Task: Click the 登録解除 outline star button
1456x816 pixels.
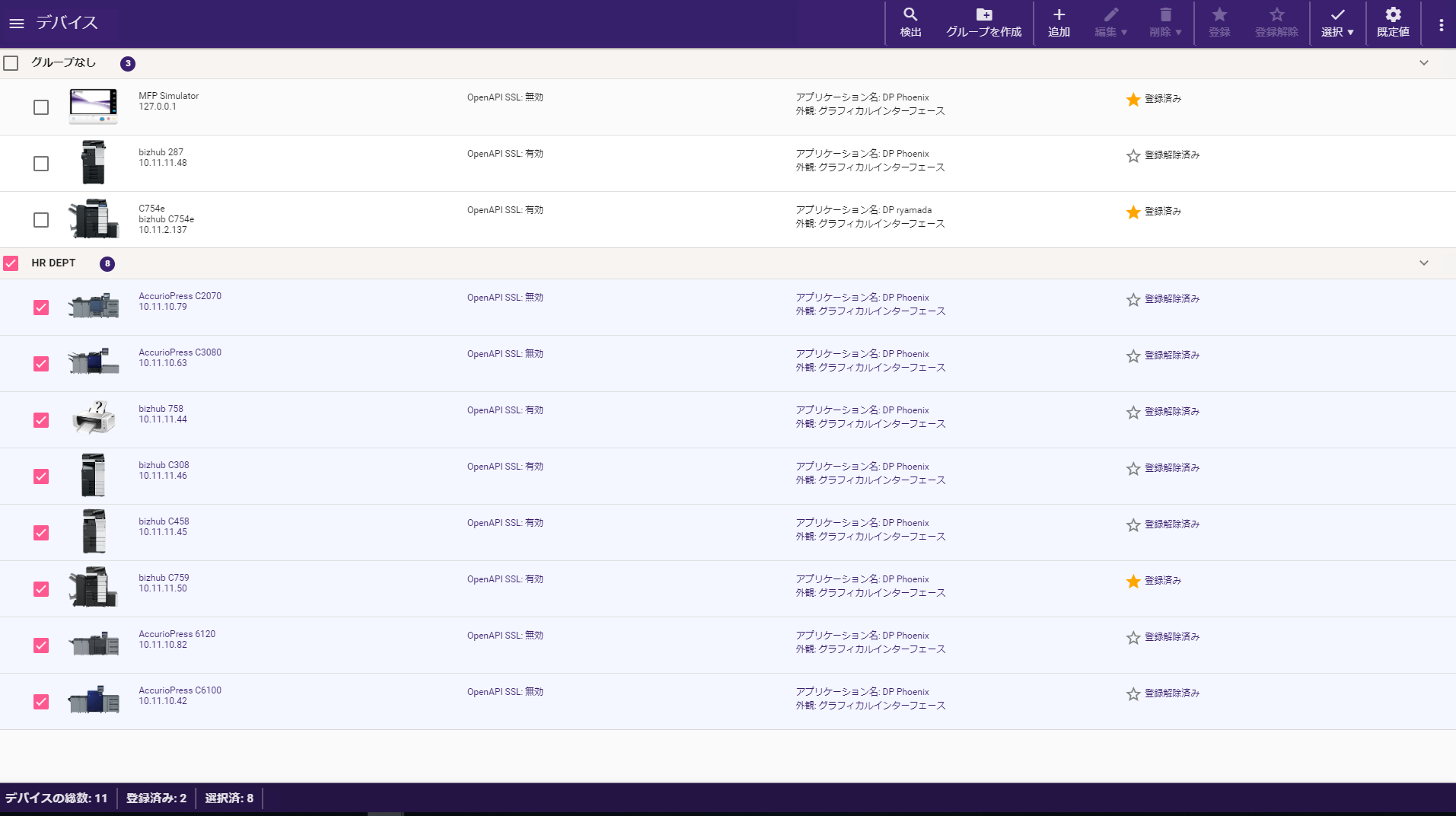Action: click(x=1276, y=23)
